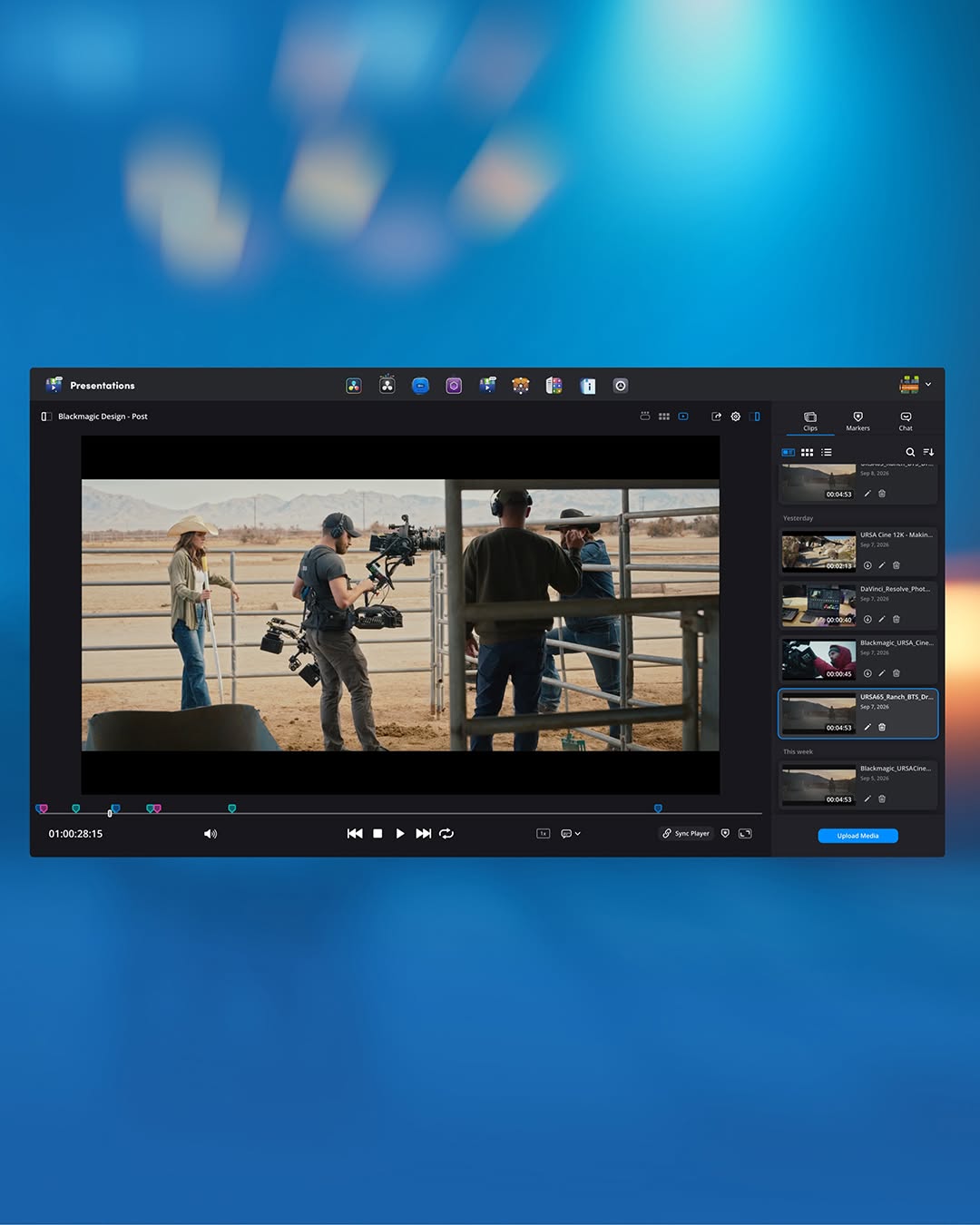The width and height of the screenshot is (980, 1225).
Task: Click the Upload Media button
Action: pyautogui.click(x=857, y=836)
